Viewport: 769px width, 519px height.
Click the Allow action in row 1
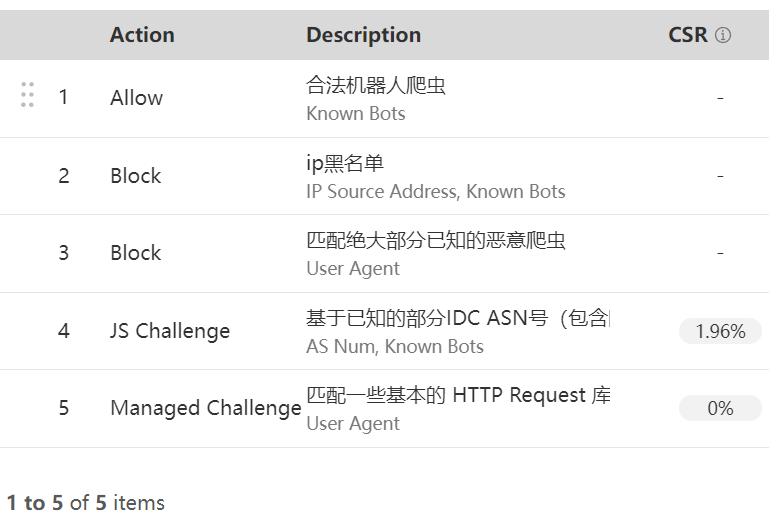tap(136, 98)
